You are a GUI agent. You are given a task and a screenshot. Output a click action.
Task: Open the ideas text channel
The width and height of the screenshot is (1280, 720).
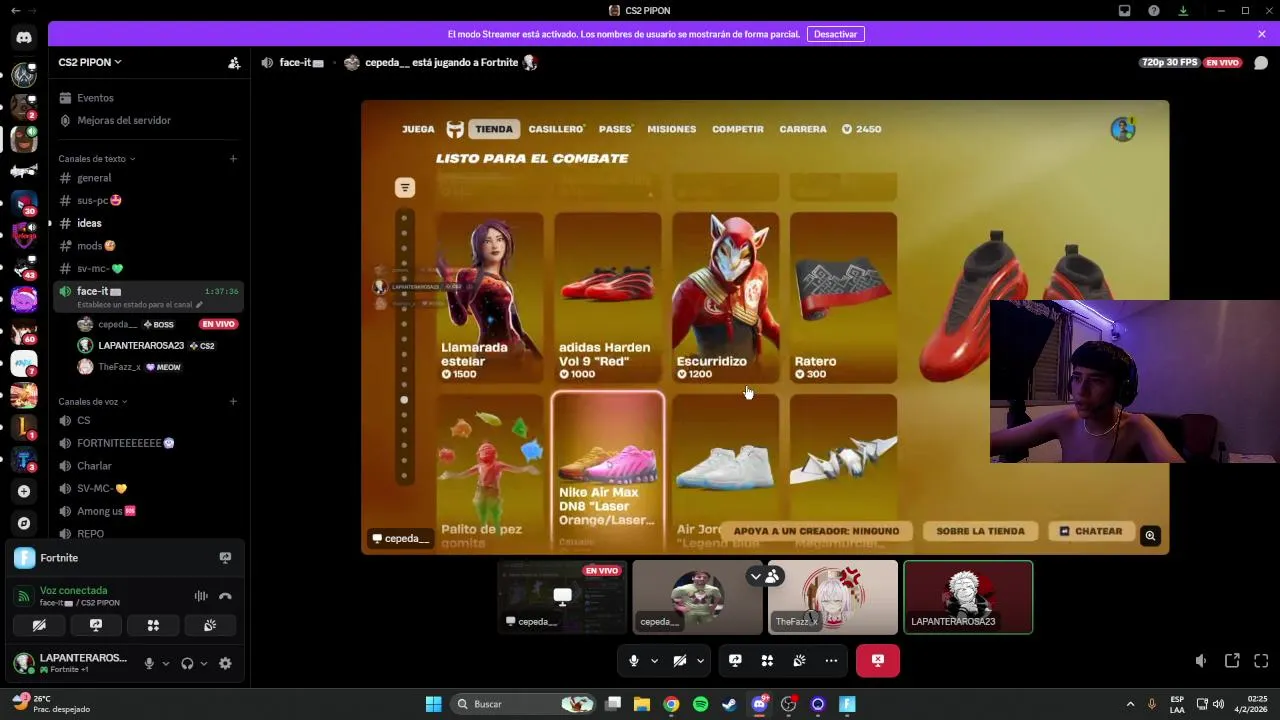[147, 223]
